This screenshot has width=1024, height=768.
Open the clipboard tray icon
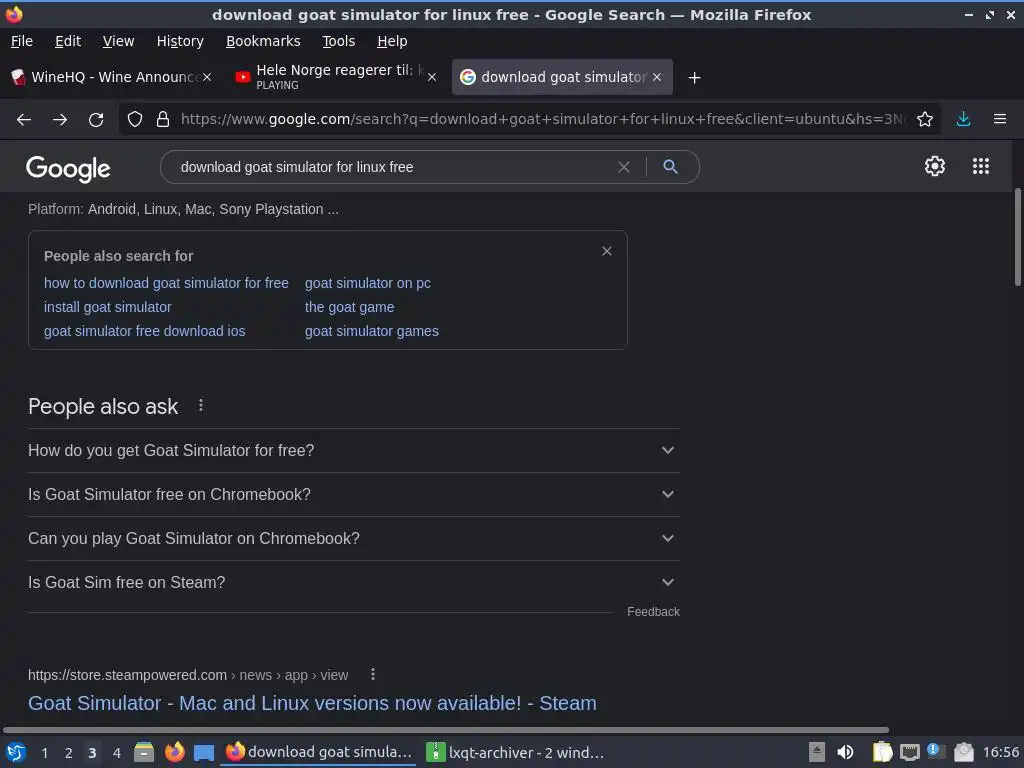click(882, 752)
